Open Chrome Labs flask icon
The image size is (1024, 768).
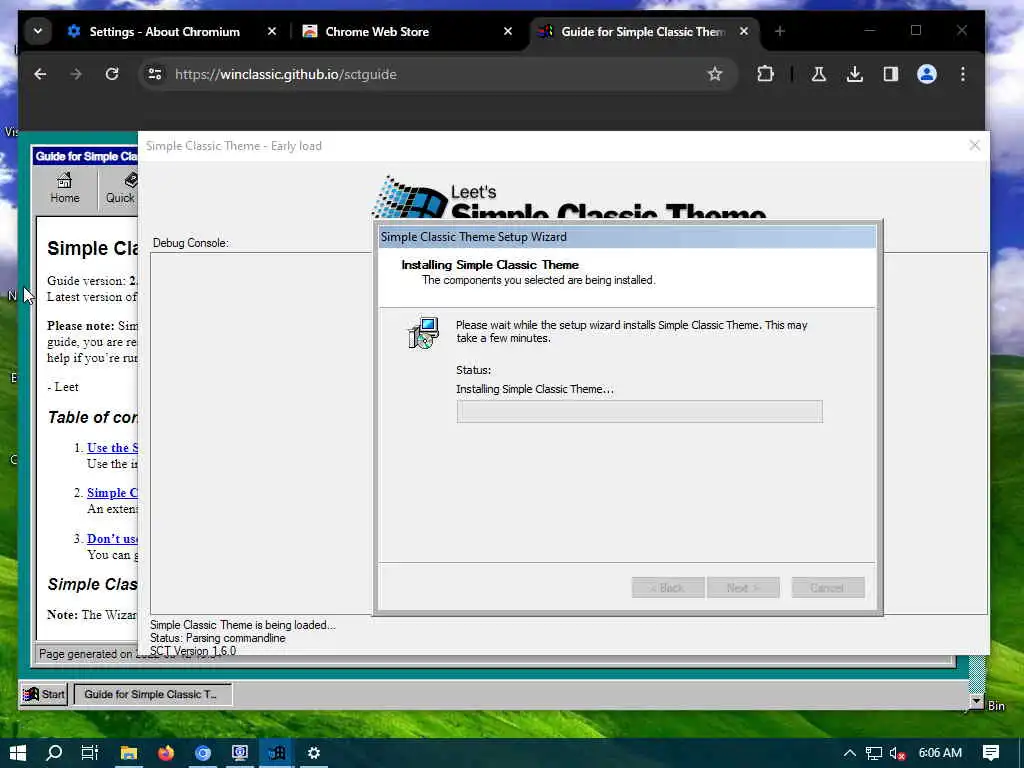[818, 74]
